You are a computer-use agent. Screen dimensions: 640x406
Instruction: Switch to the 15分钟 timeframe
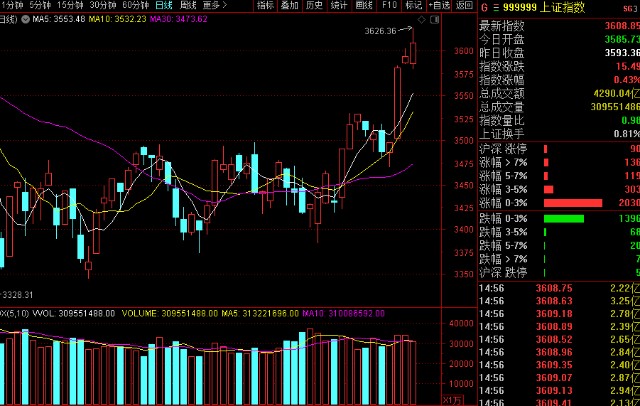(70, 5)
